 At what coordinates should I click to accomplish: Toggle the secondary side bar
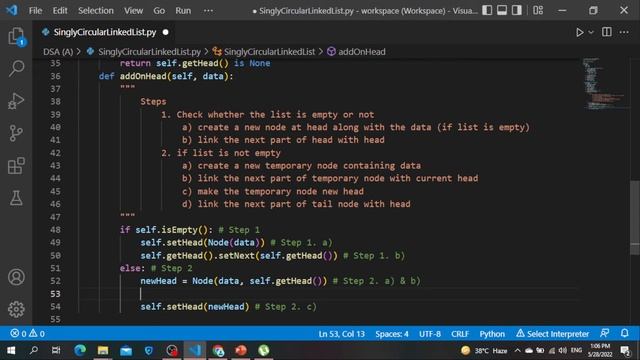[x=517, y=10]
